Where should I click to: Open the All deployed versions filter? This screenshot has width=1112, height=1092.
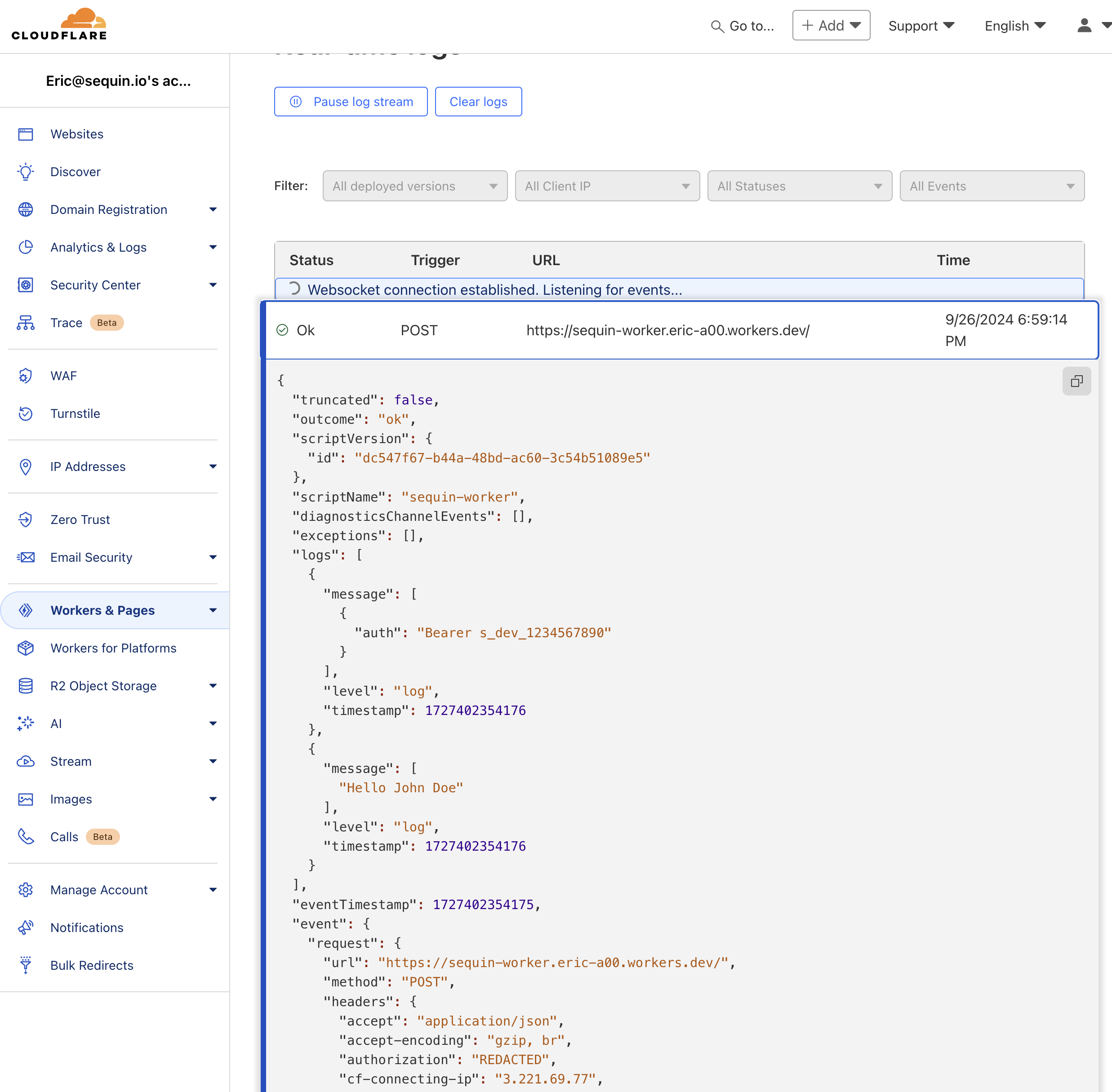point(414,186)
